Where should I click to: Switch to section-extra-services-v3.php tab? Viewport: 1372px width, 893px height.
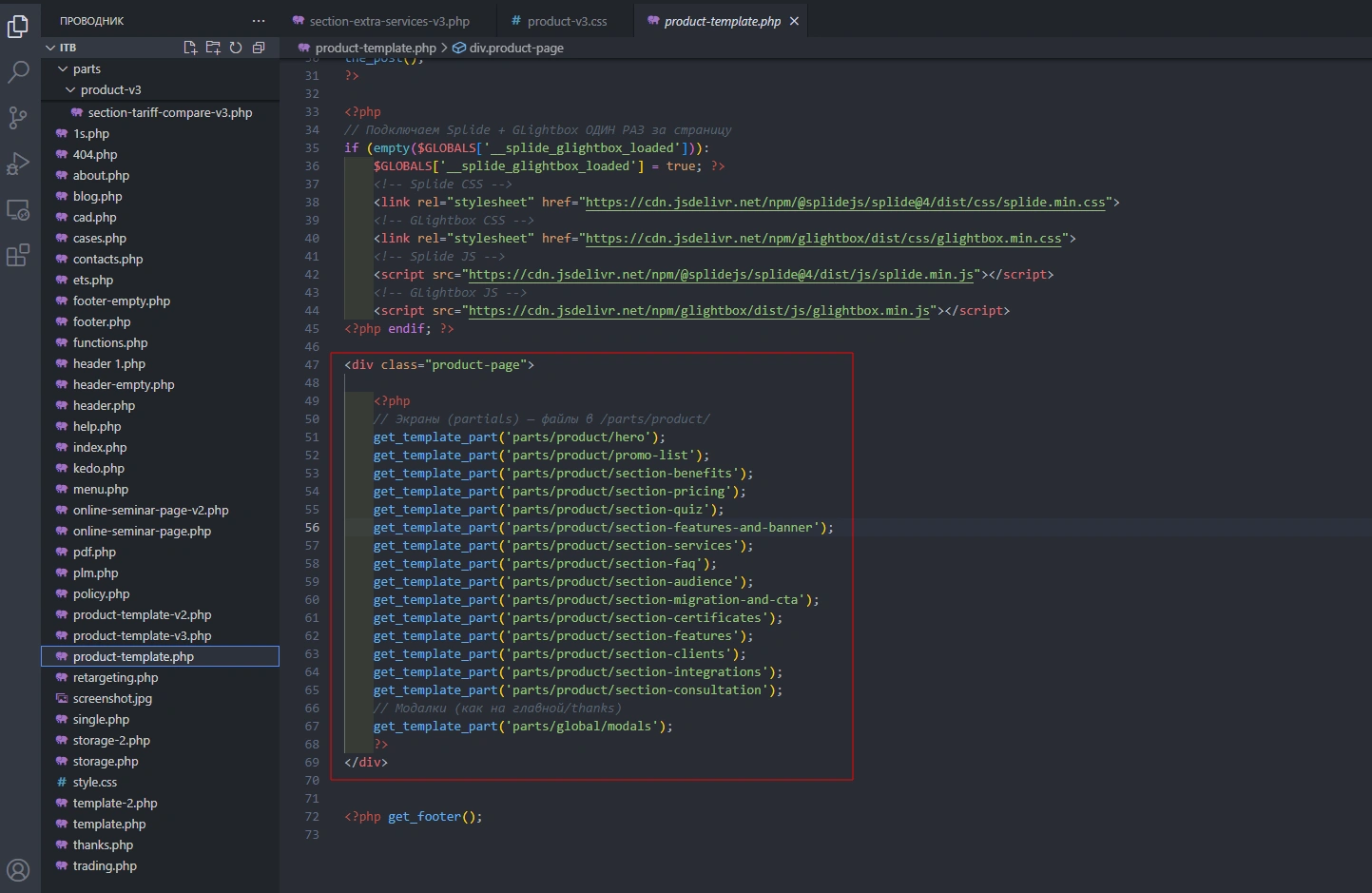point(389,21)
